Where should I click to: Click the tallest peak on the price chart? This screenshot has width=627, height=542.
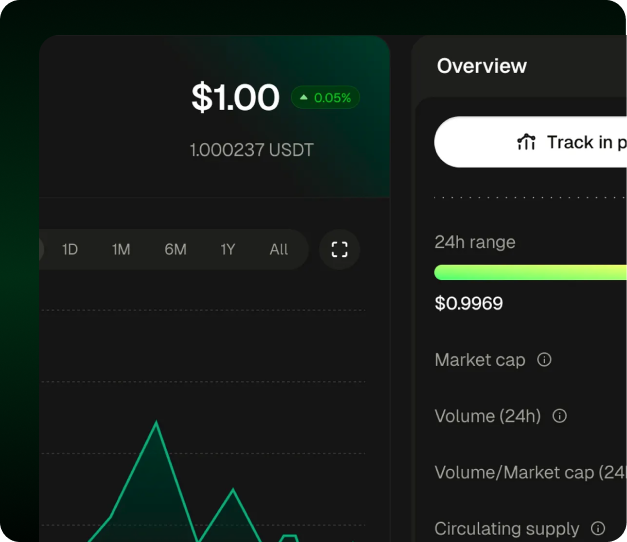tap(156, 424)
